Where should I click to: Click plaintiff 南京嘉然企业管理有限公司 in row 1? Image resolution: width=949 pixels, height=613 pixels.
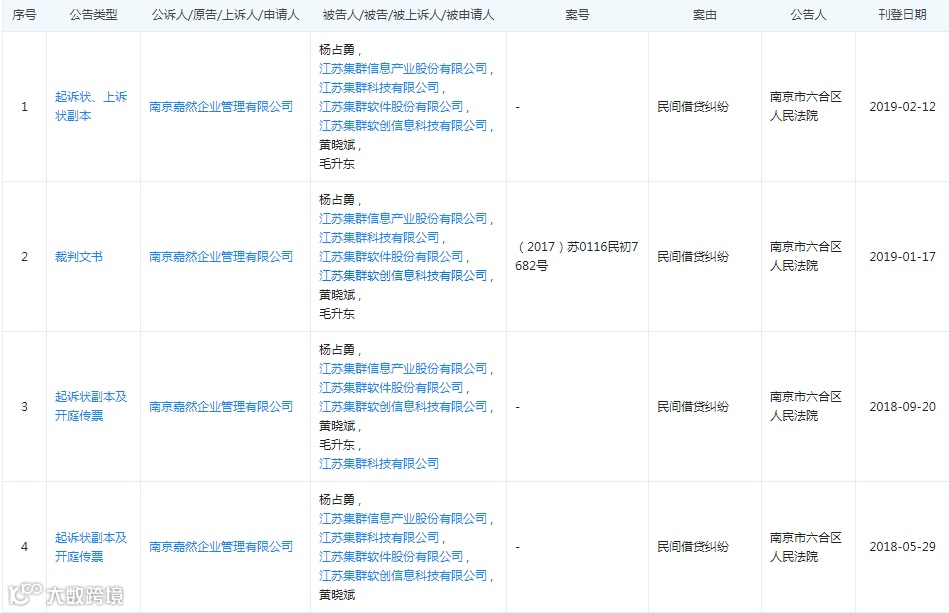click(x=221, y=107)
